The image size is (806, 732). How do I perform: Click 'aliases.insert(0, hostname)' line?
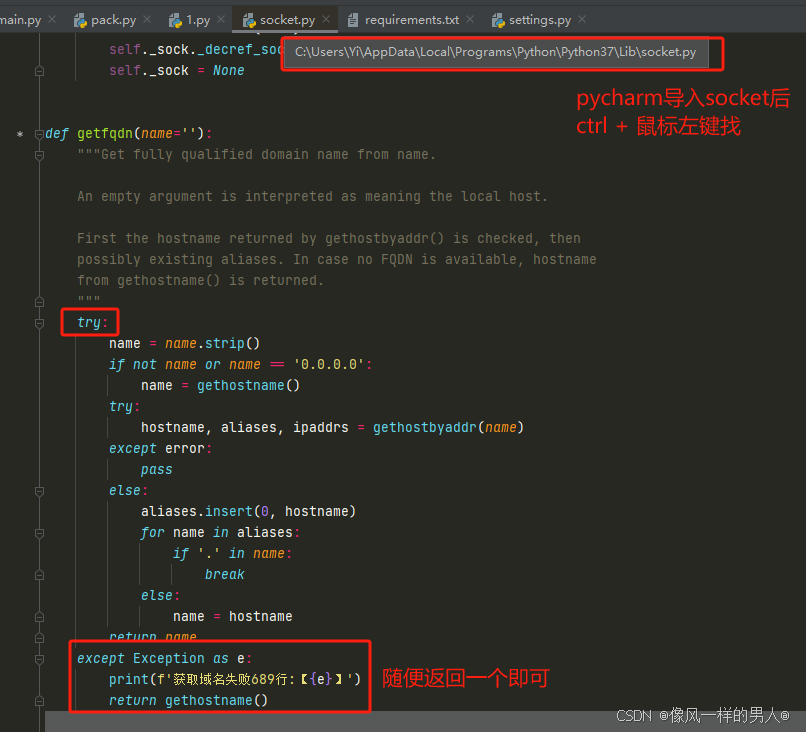[x=248, y=511]
